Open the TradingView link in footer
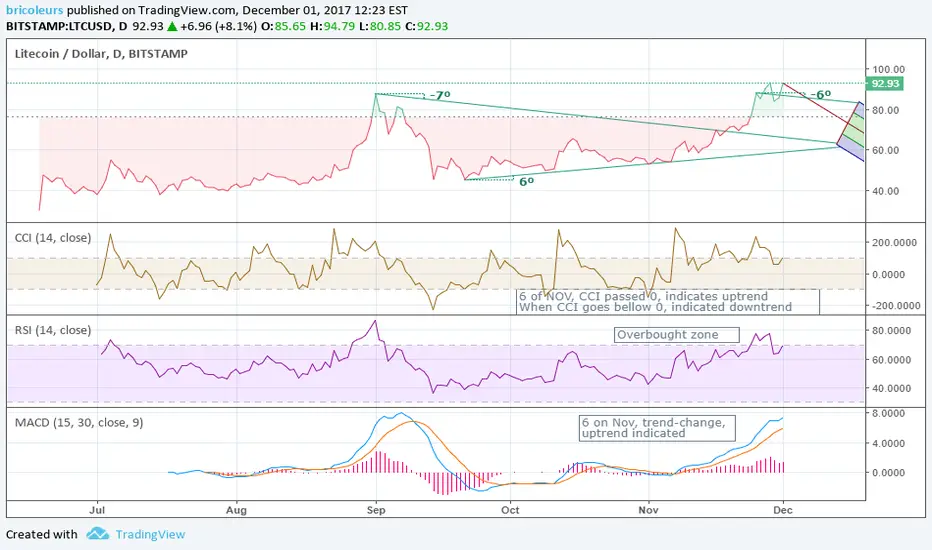The height and width of the screenshot is (550, 932). pyautogui.click(x=150, y=534)
